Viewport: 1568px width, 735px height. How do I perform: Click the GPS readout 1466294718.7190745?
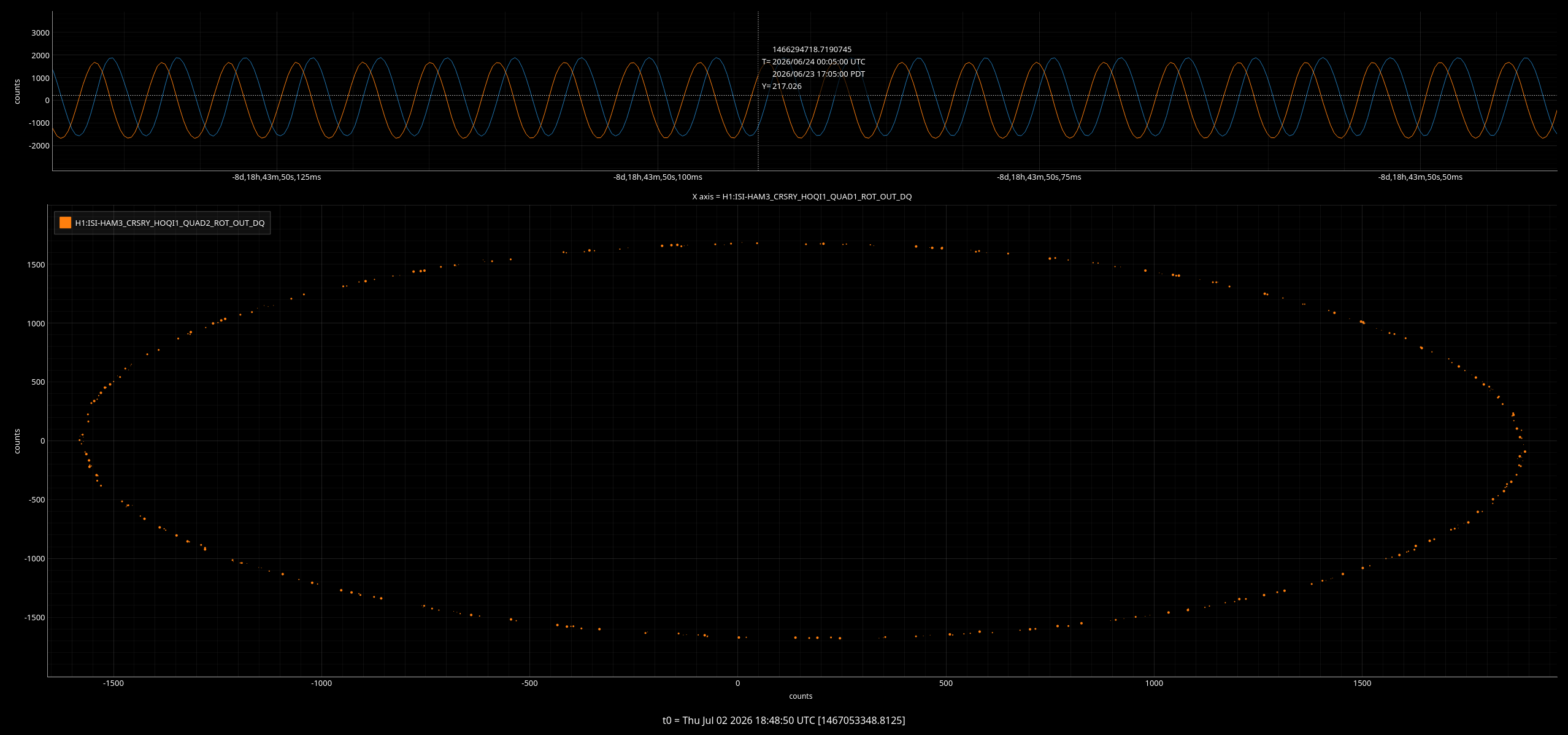[812, 50]
